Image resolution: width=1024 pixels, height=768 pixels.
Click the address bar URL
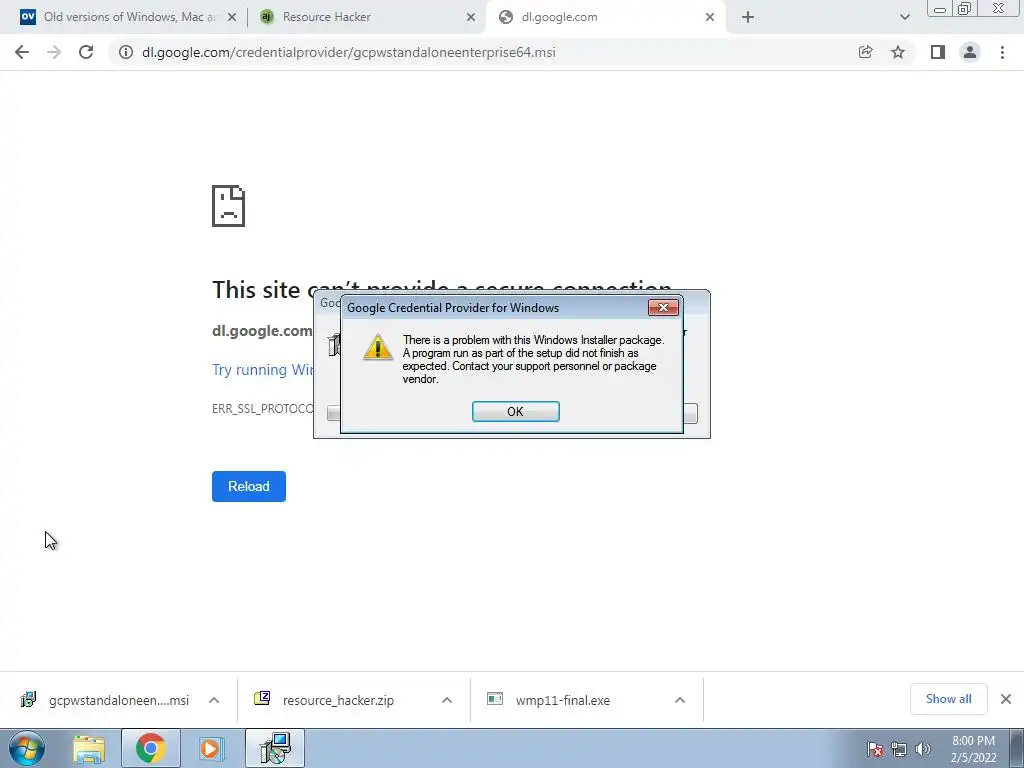tap(349, 52)
